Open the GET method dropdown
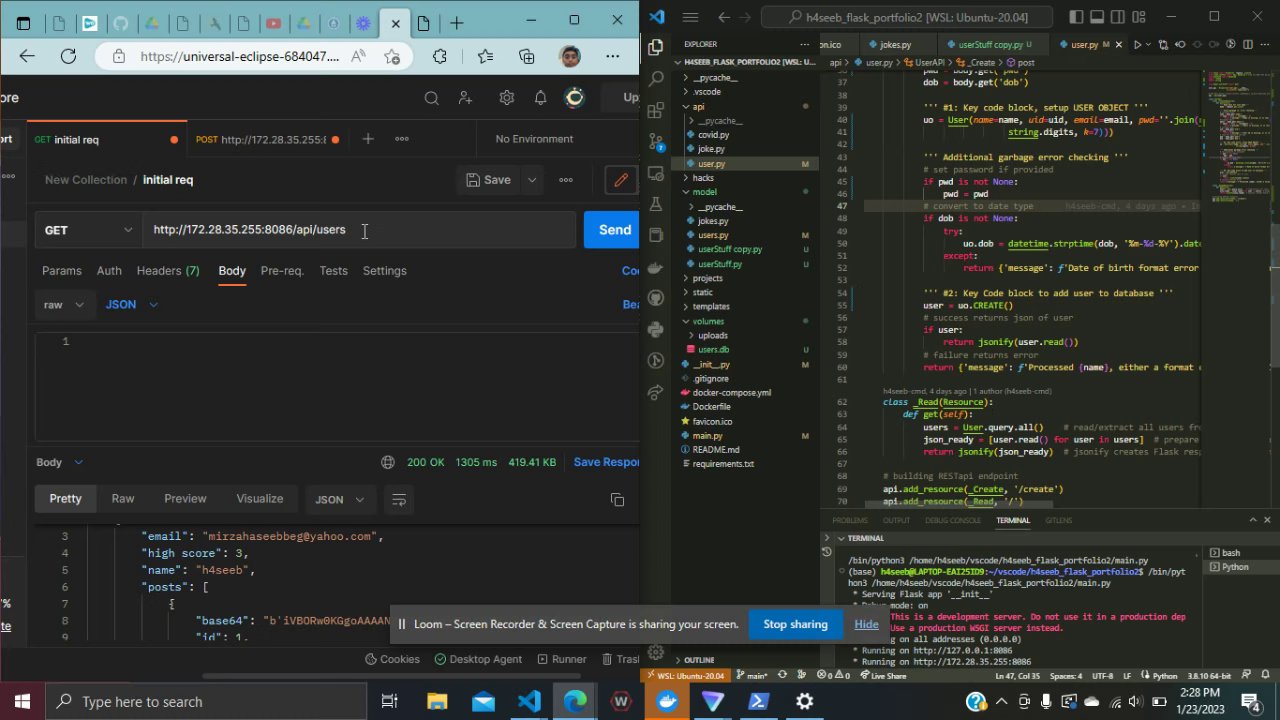The image size is (1280, 720). click(x=88, y=230)
